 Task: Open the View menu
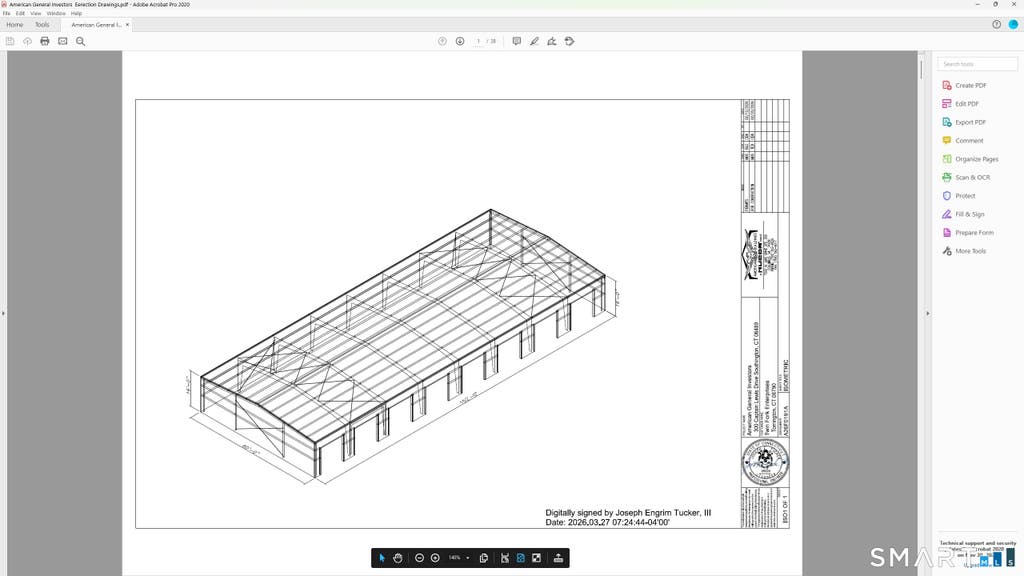coord(36,13)
